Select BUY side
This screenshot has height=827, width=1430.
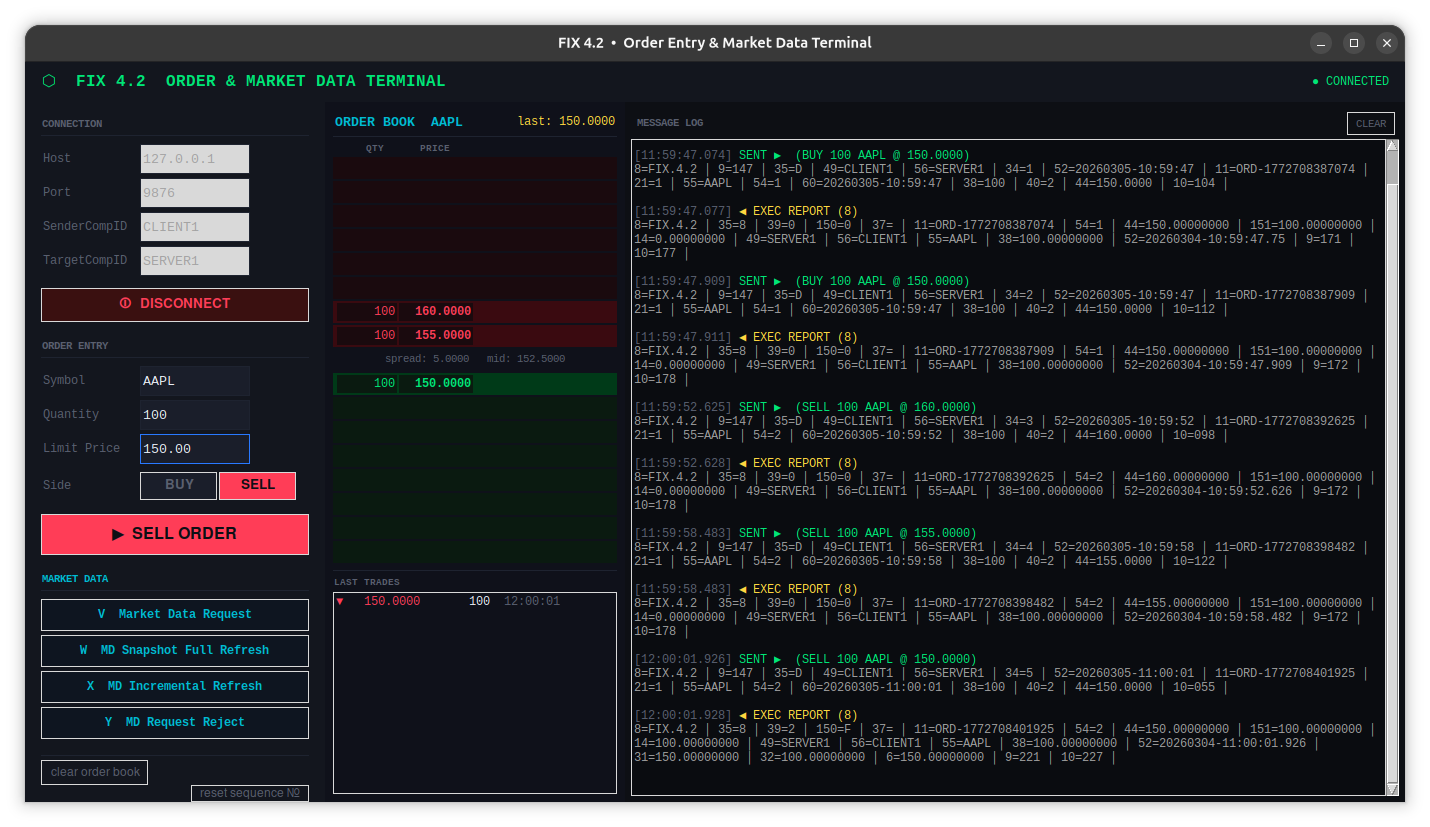tap(178, 485)
